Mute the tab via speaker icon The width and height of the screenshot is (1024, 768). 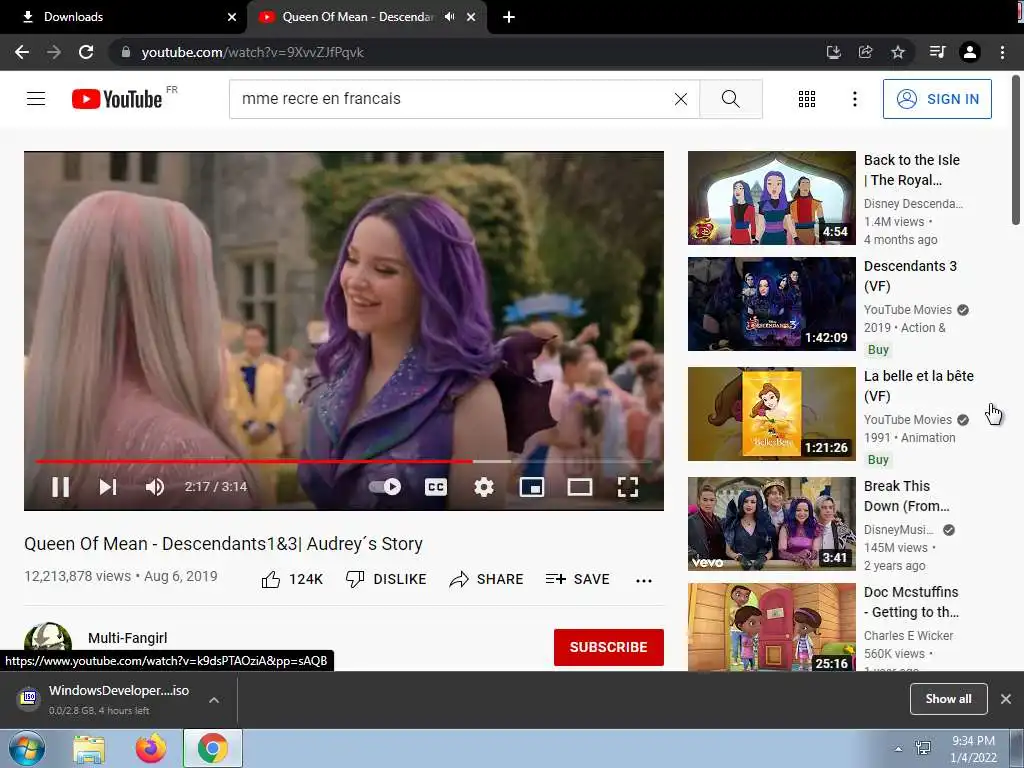click(x=449, y=17)
